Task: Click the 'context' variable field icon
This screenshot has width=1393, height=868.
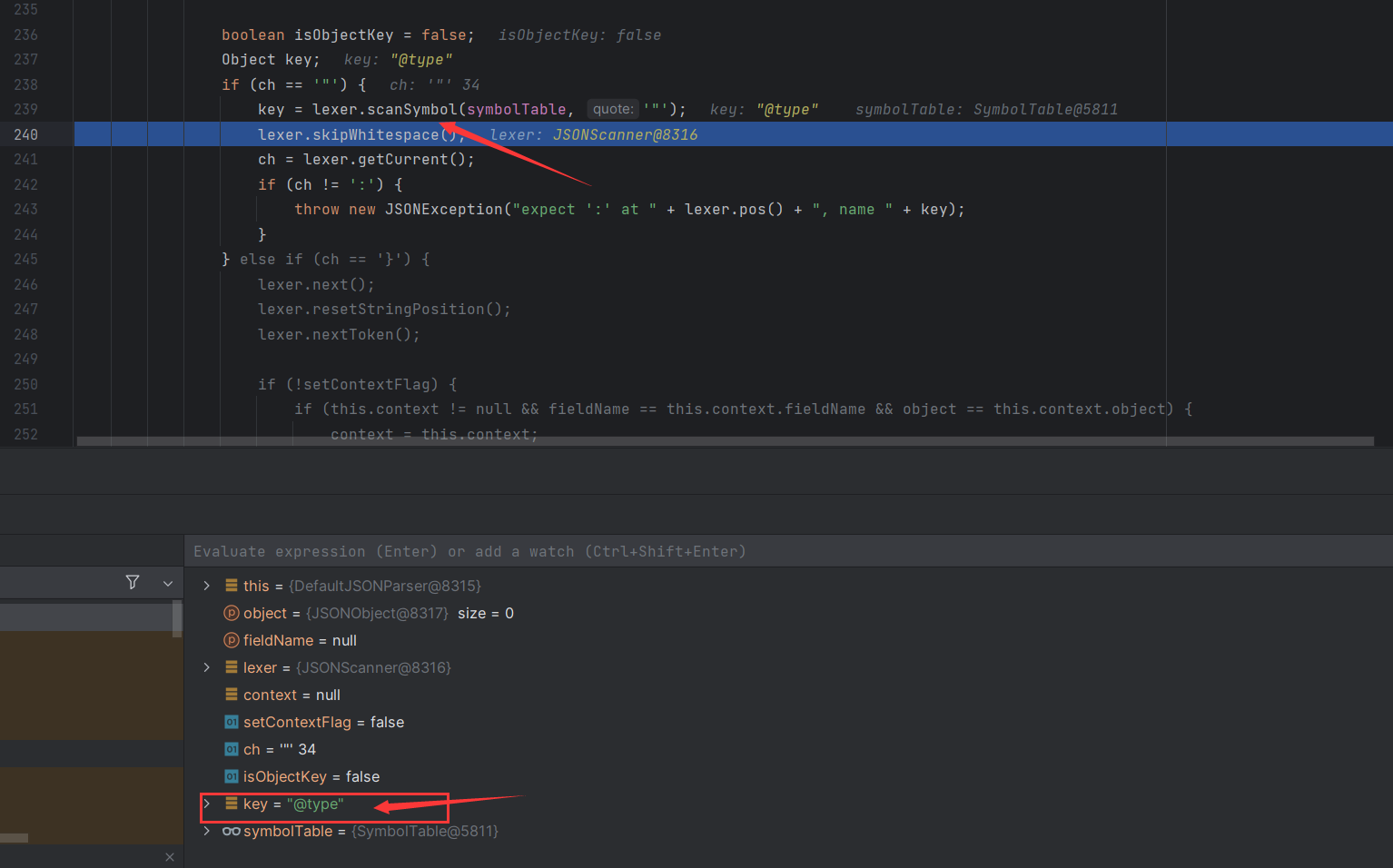Action: click(x=232, y=695)
